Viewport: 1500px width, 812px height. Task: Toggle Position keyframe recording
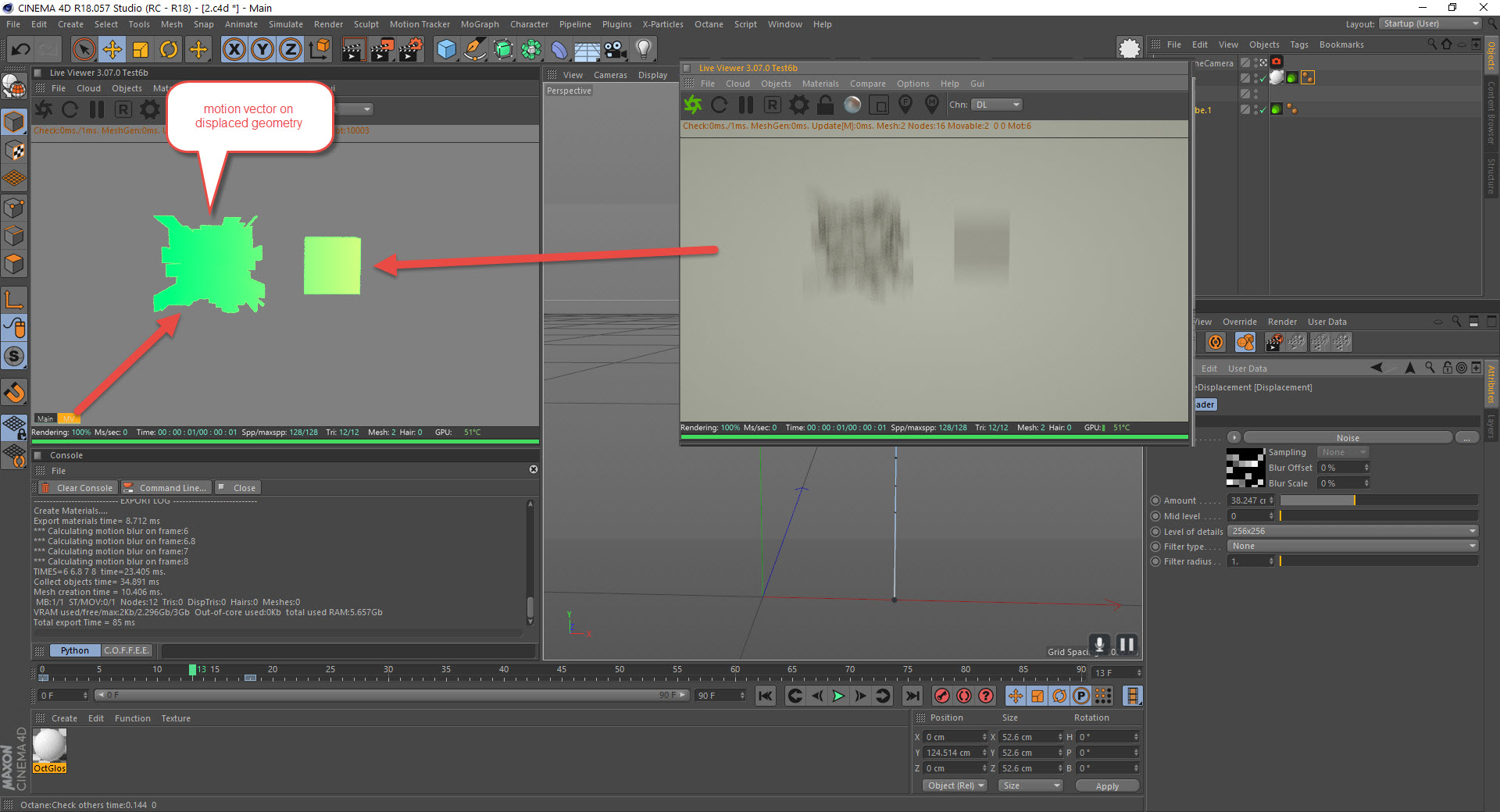1016,696
